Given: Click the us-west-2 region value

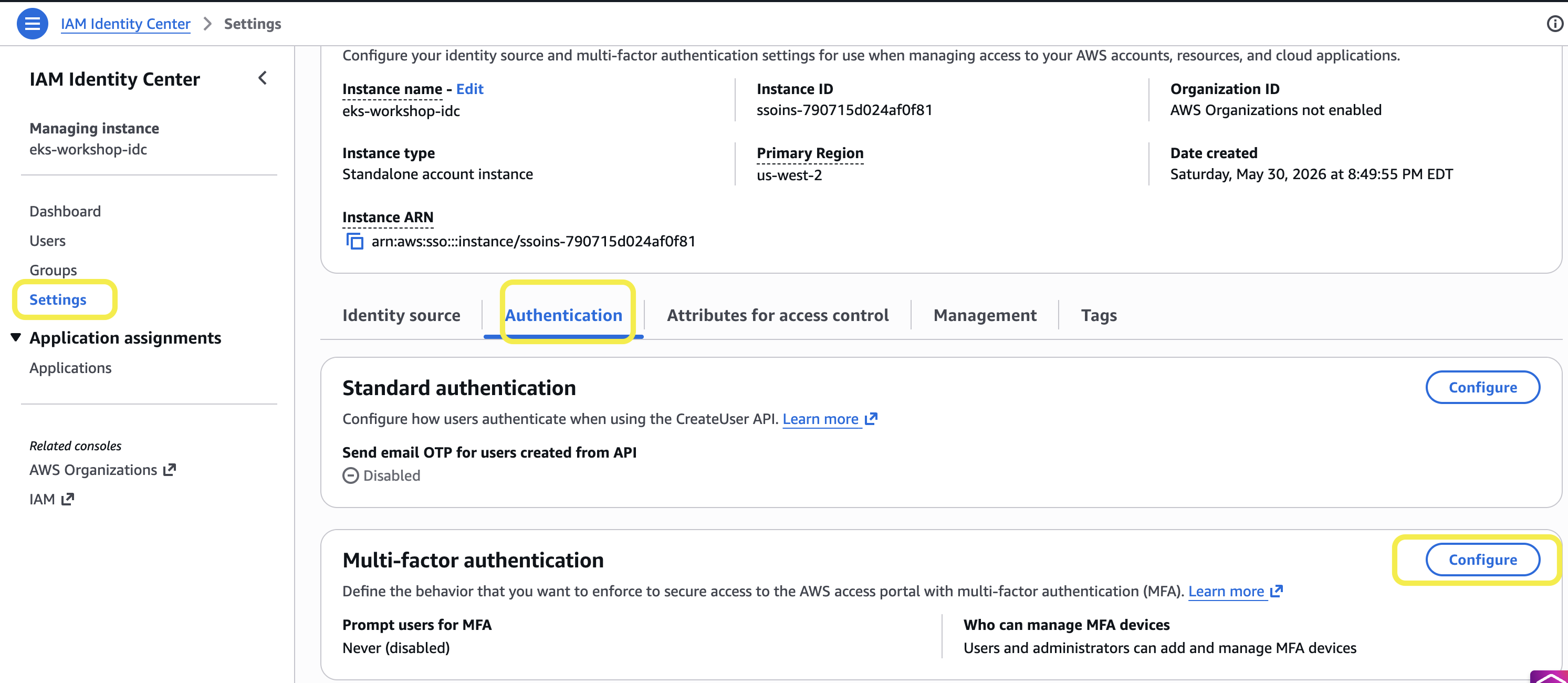Looking at the screenshot, I should [x=789, y=175].
